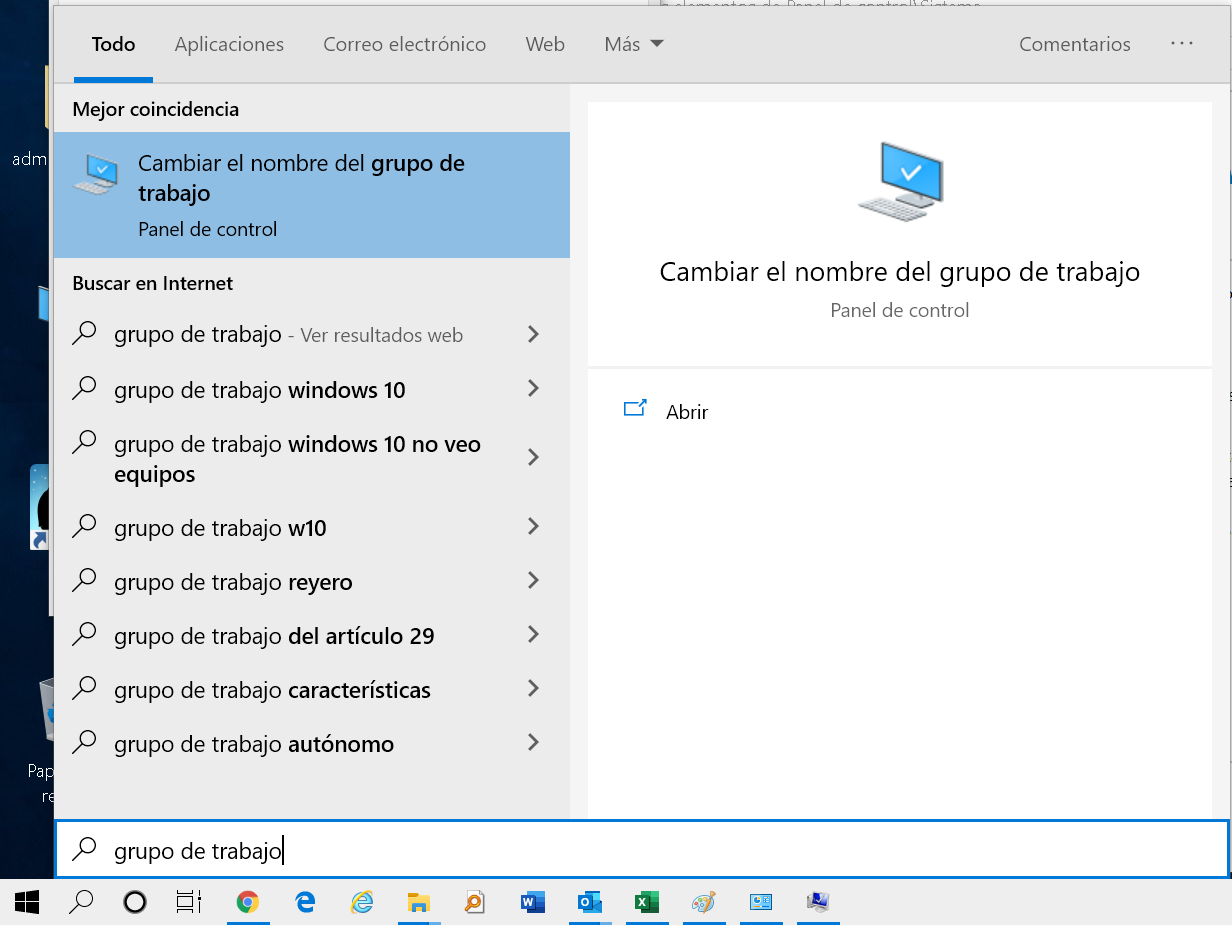Send Comentarios feedback
Screen dimensions: 1232x935
[1074, 44]
